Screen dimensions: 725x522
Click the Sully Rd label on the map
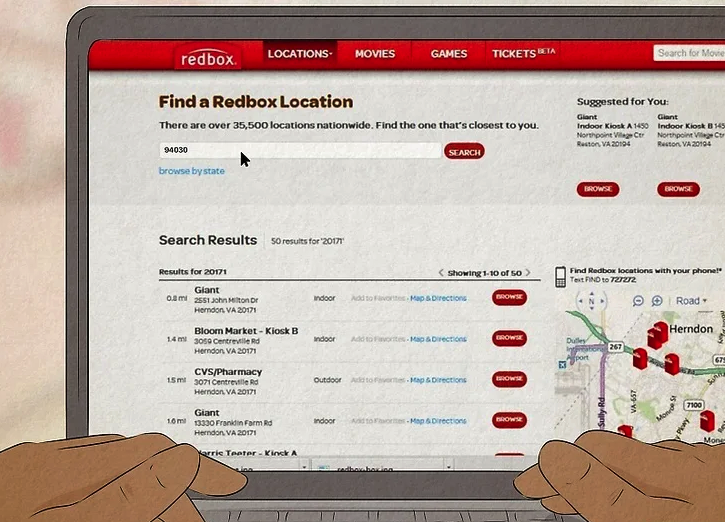click(x=601, y=413)
